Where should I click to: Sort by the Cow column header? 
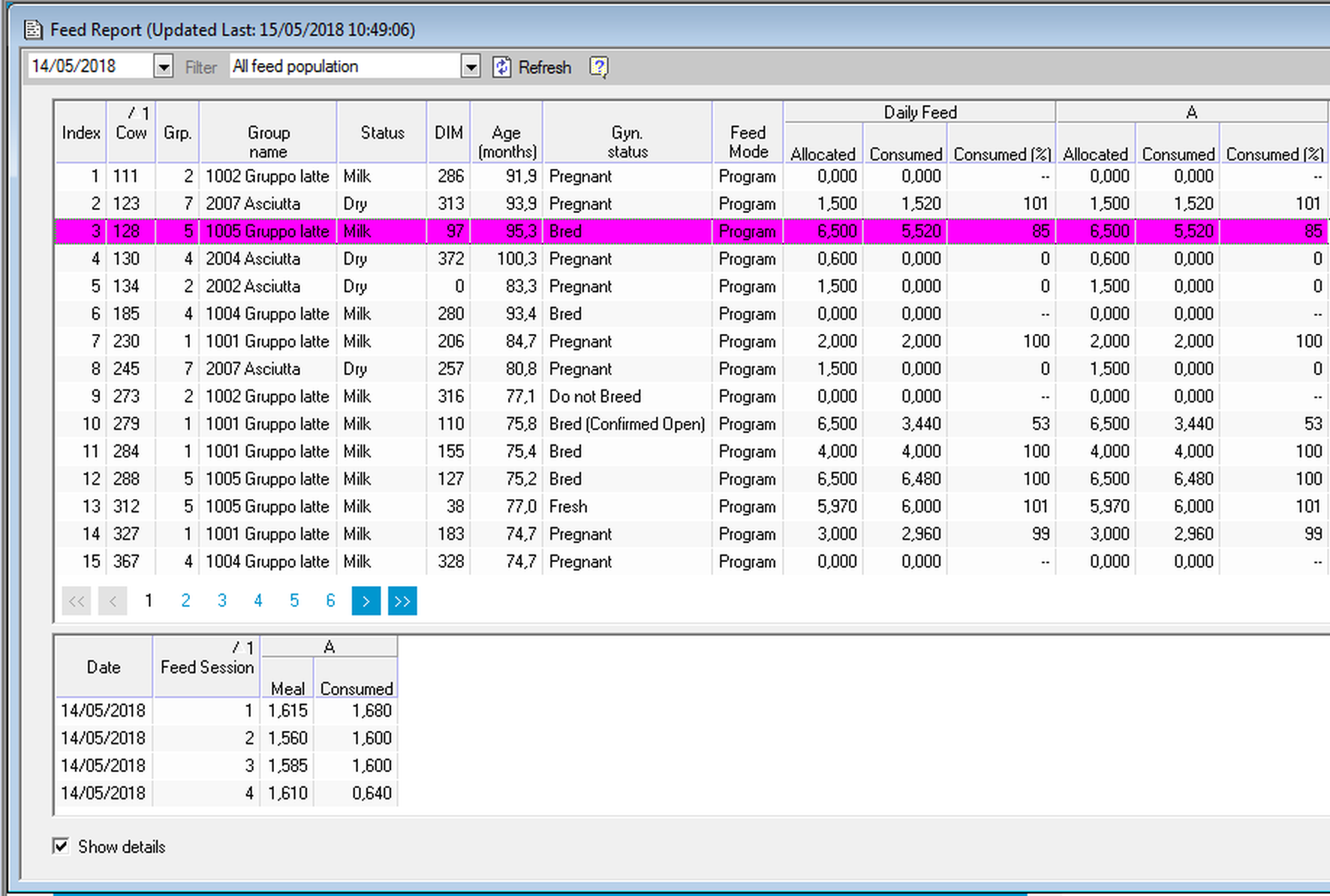(131, 133)
